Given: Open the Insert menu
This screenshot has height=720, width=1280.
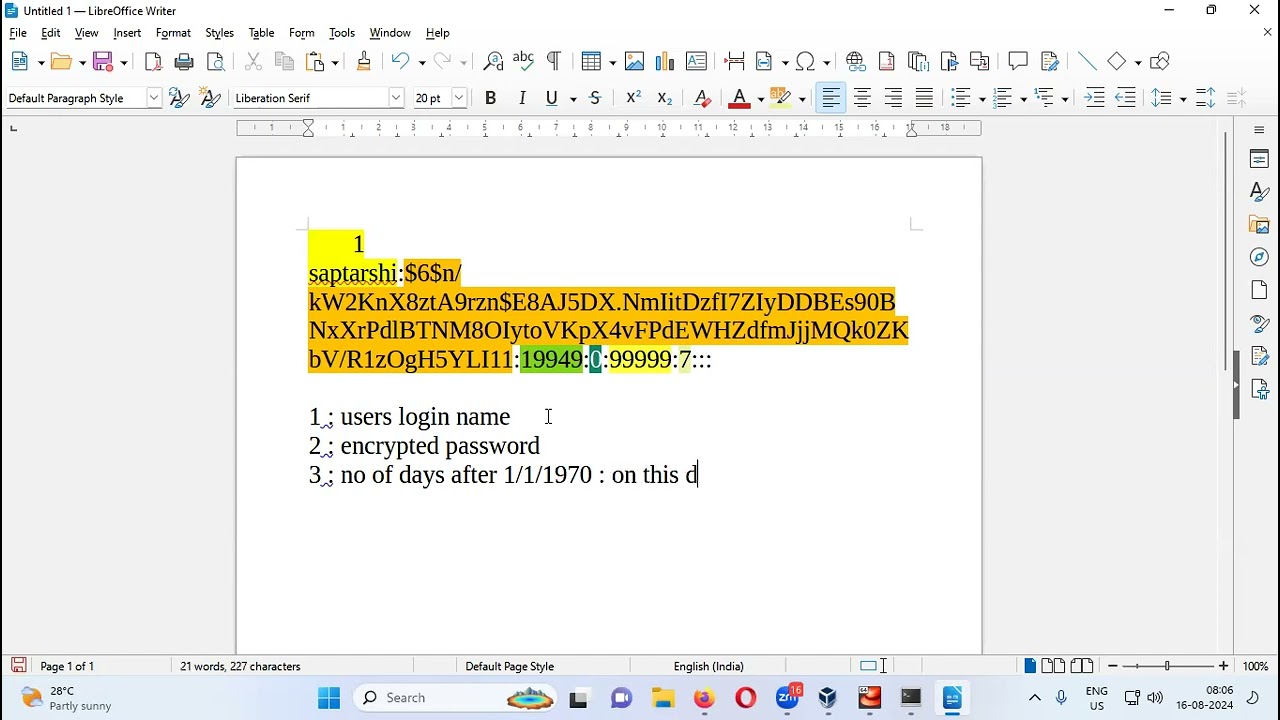Looking at the screenshot, I should click(x=127, y=33).
